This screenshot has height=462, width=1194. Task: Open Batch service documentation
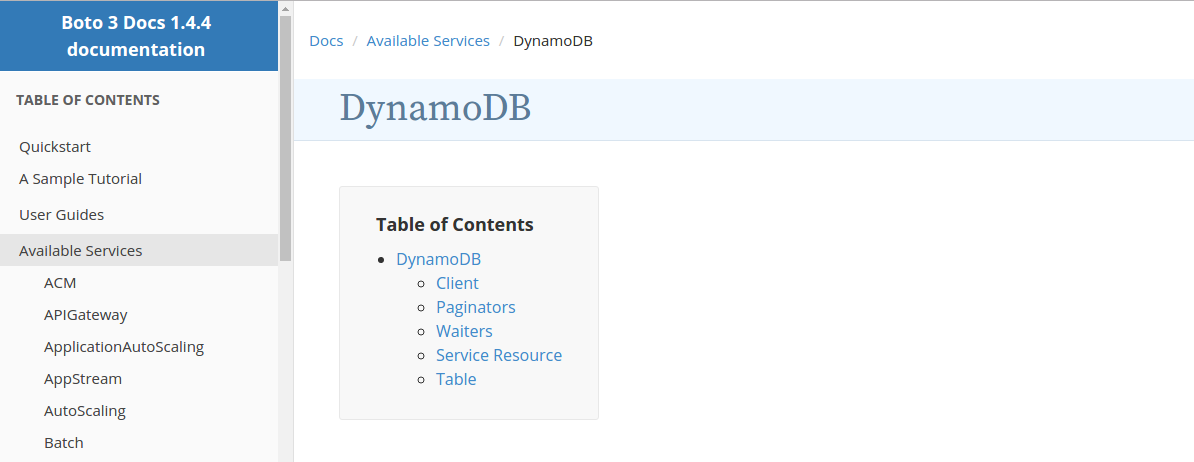click(64, 443)
